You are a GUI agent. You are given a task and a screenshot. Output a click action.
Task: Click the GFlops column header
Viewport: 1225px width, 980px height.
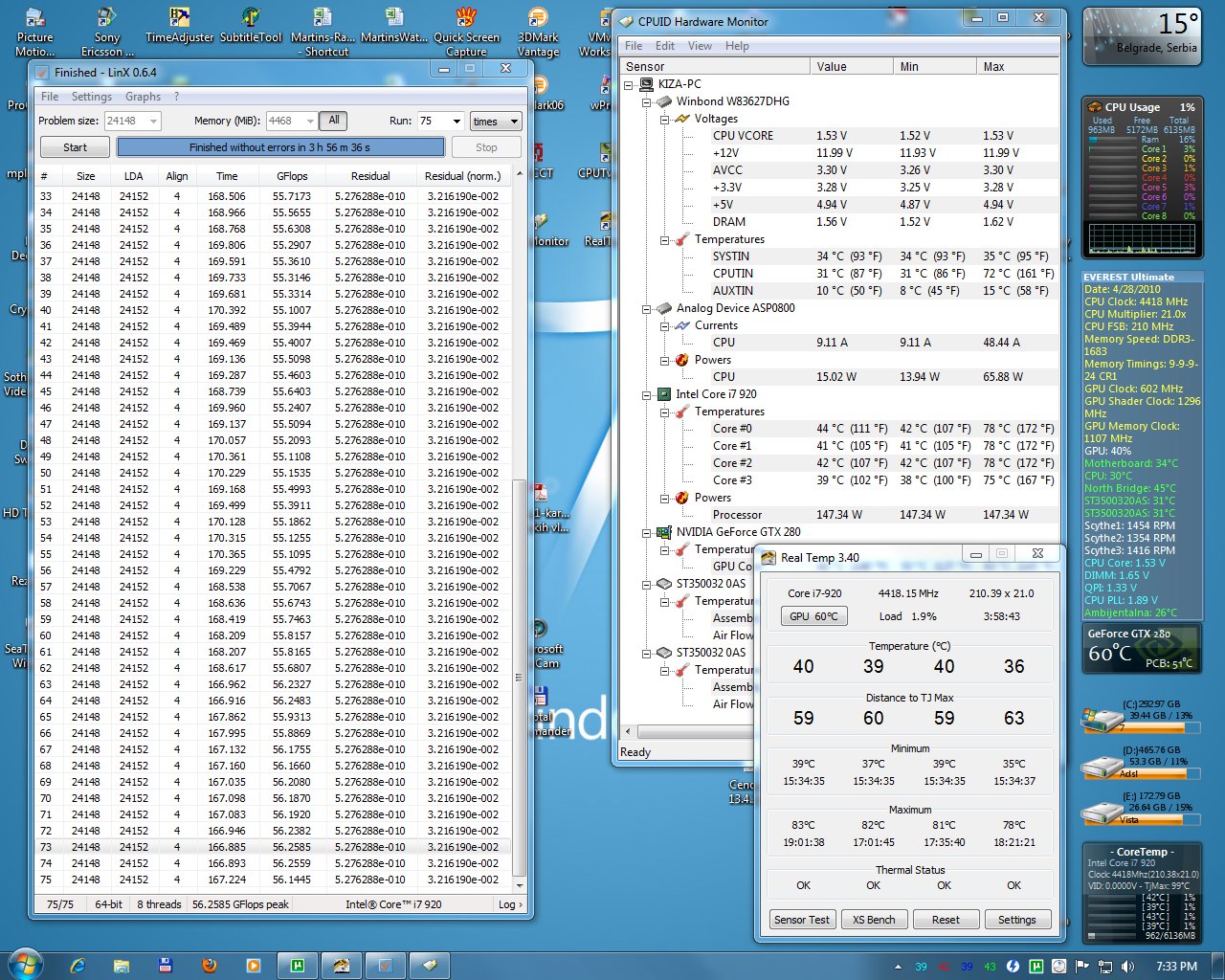pyautogui.click(x=292, y=176)
